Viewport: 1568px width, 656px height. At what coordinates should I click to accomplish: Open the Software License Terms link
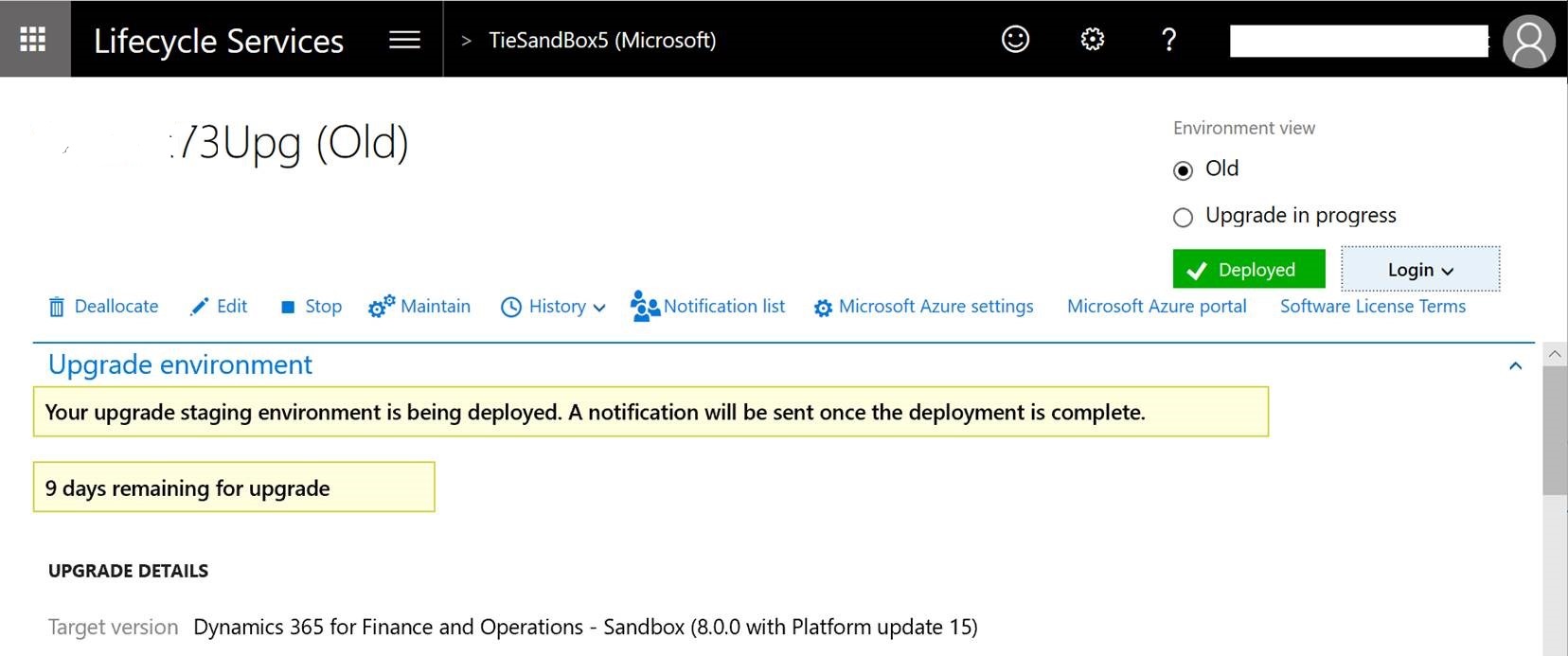1372,307
